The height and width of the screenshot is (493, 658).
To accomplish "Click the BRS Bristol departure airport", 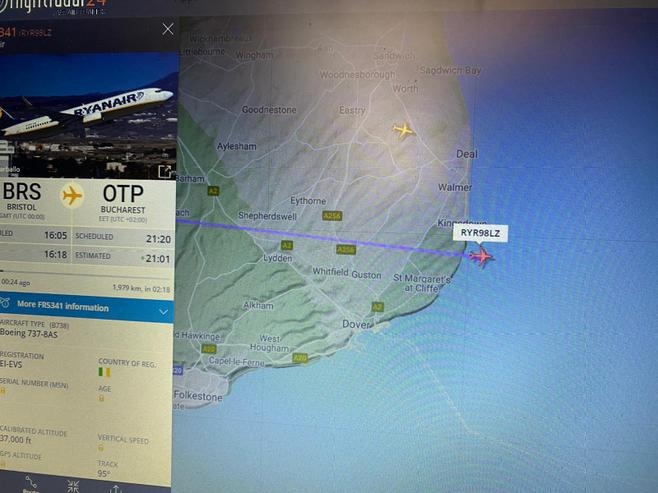I will click(x=22, y=196).
